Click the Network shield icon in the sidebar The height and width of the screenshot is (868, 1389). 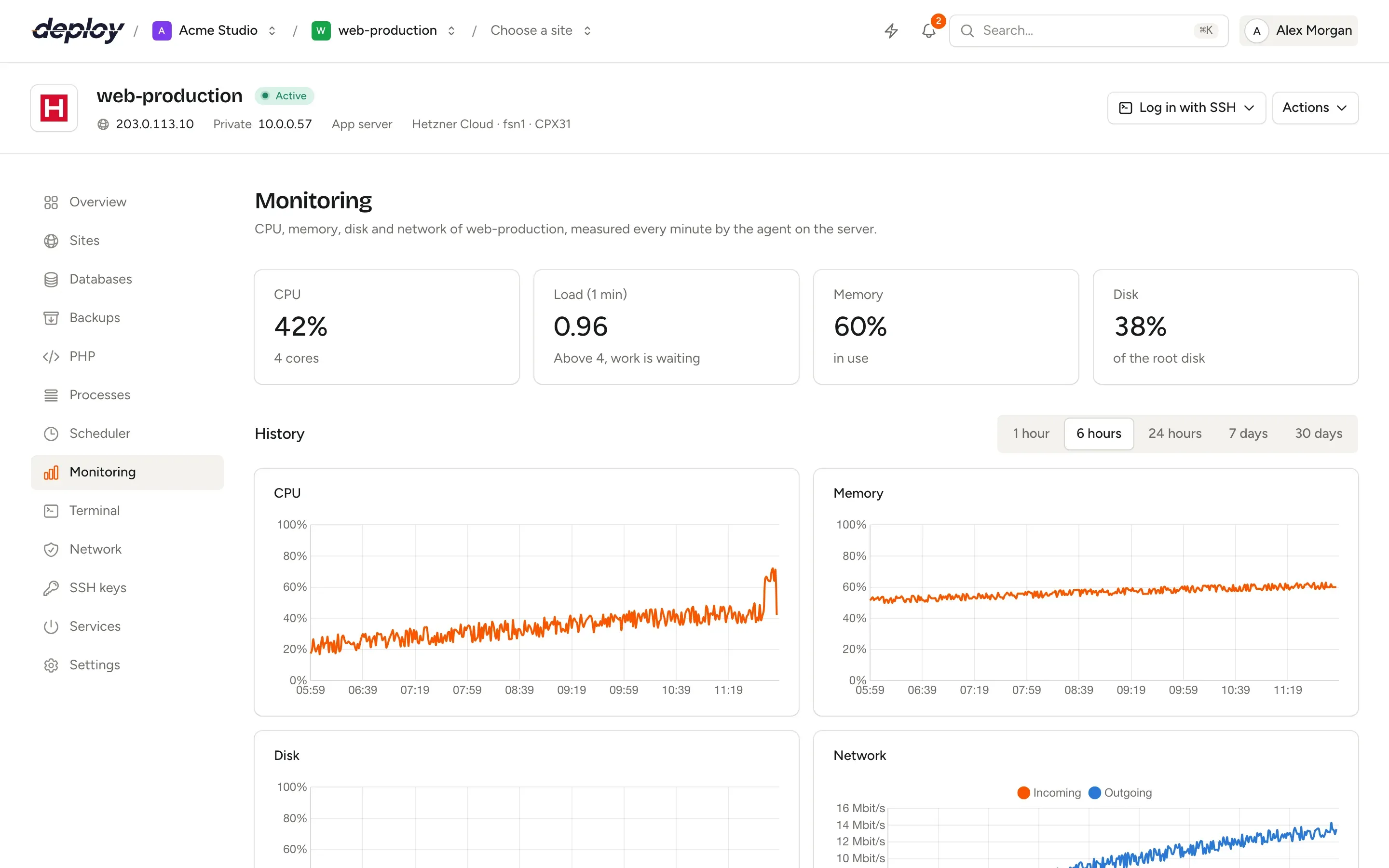tap(51, 549)
